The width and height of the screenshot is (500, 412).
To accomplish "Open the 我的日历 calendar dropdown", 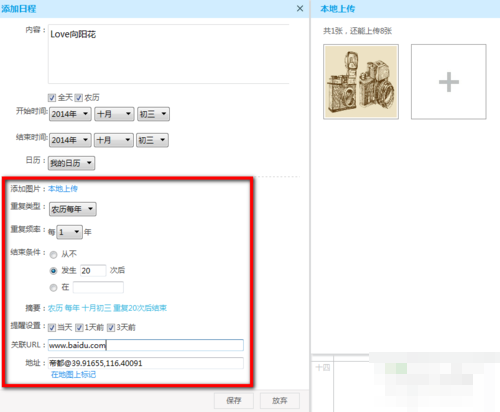I will pos(71,163).
